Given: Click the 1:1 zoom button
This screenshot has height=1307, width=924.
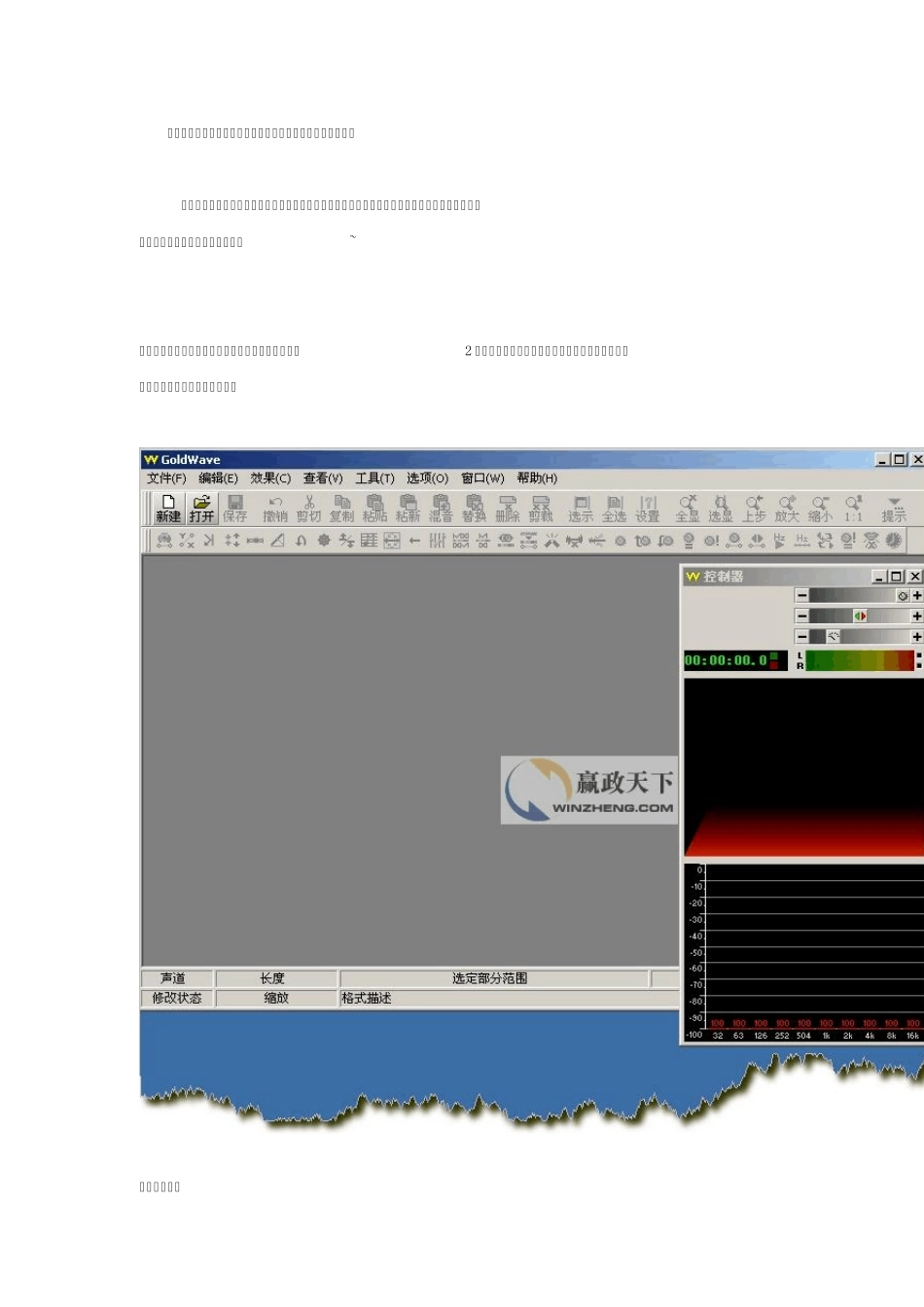Looking at the screenshot, I should tap(853, 509).
